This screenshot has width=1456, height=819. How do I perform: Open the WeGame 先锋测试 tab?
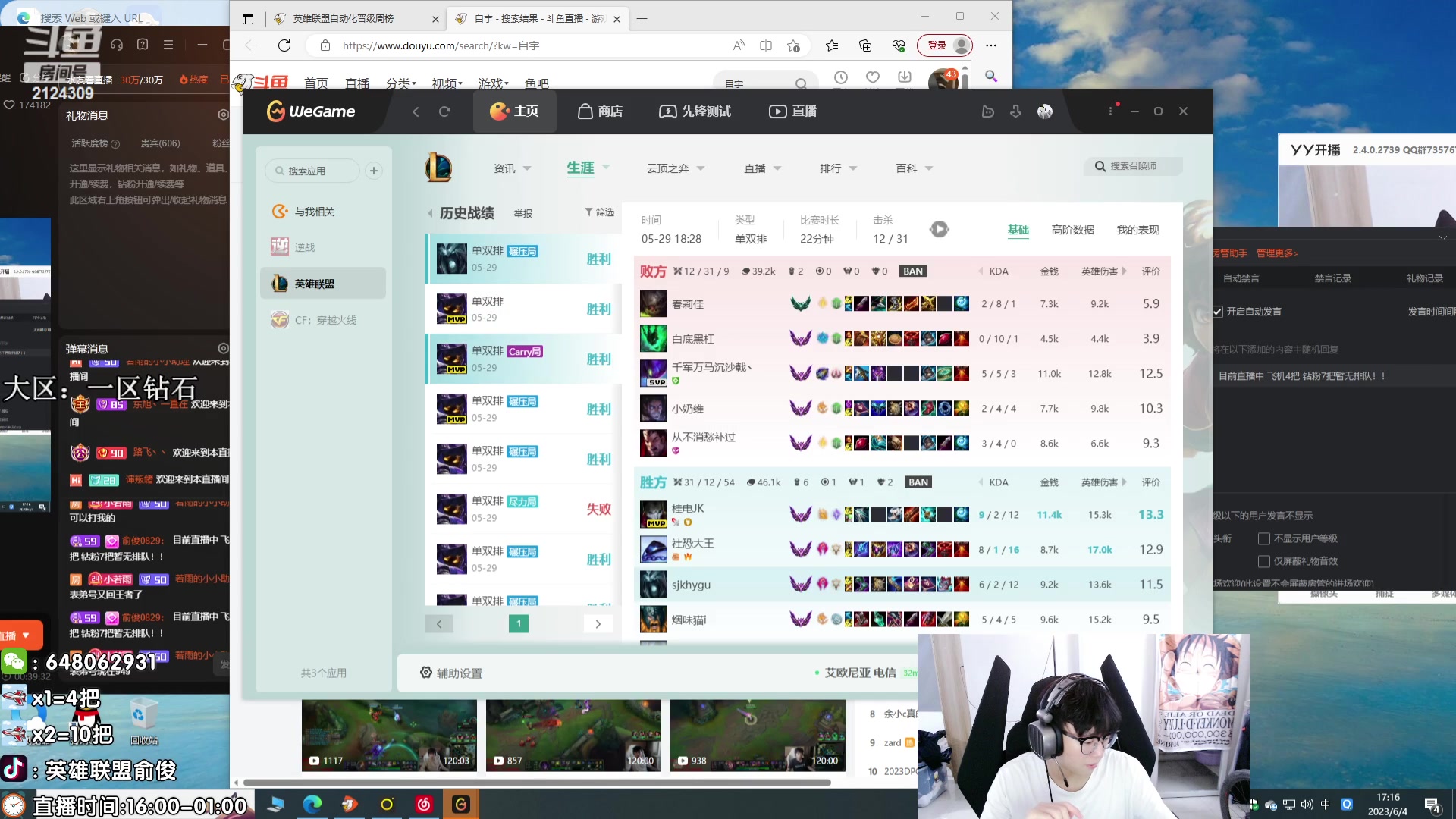695,111
